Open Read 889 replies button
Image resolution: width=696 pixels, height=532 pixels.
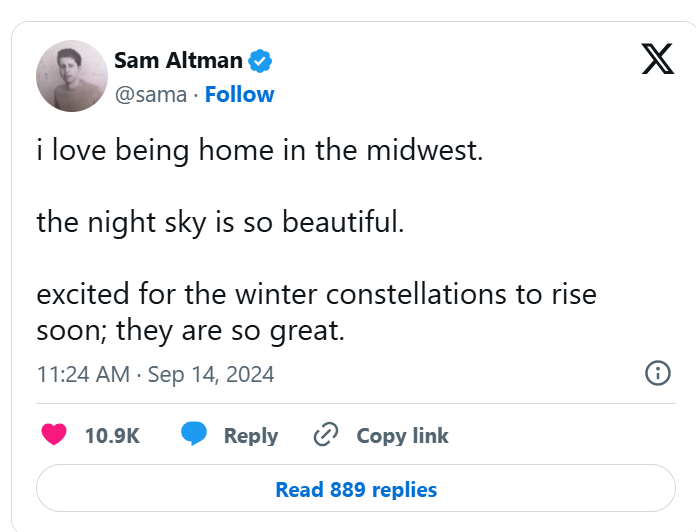[356, 489]
